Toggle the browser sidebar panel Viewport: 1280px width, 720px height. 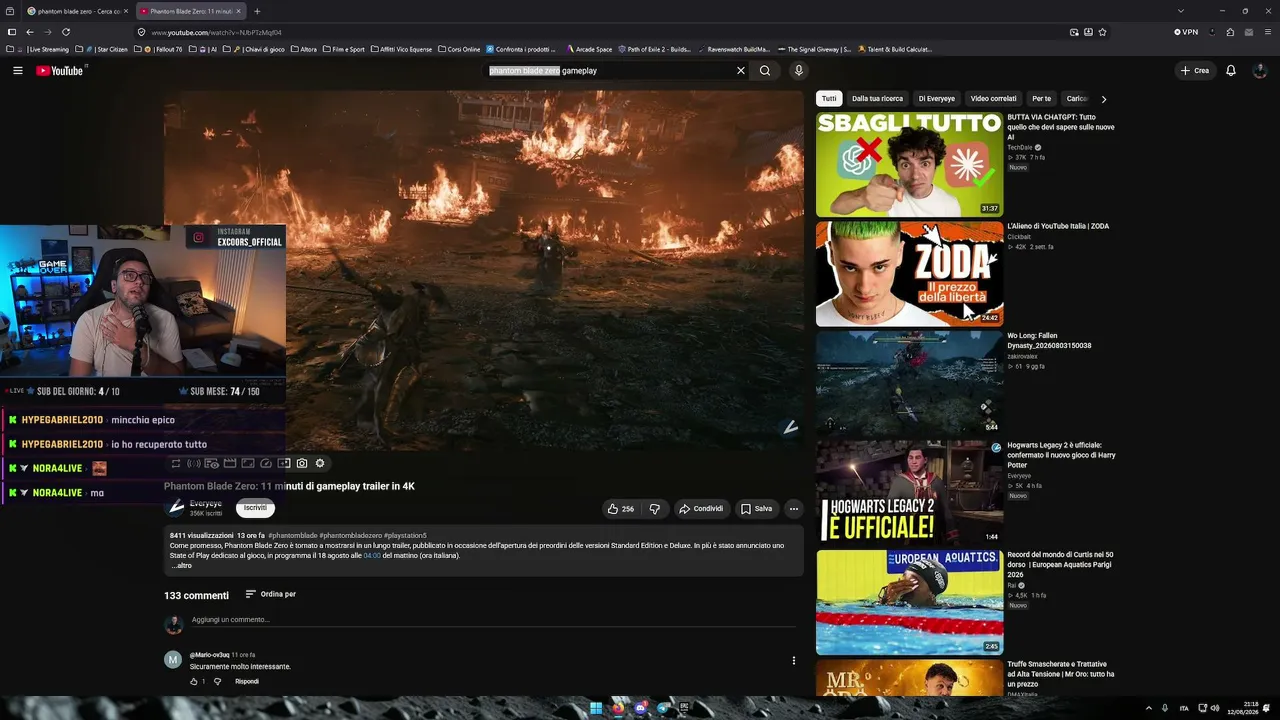(12, 32)
